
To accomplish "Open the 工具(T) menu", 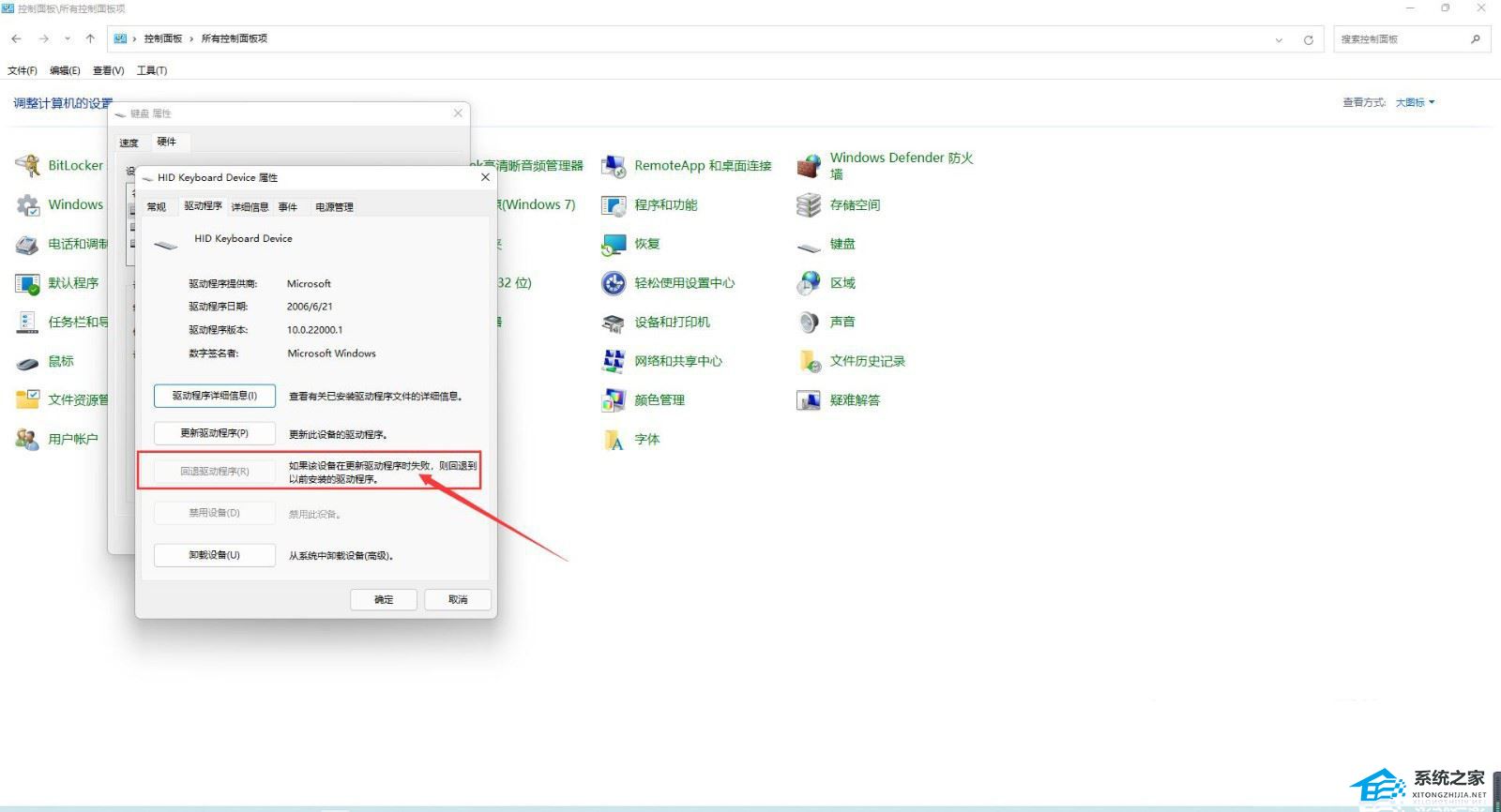I will [152, 70].
